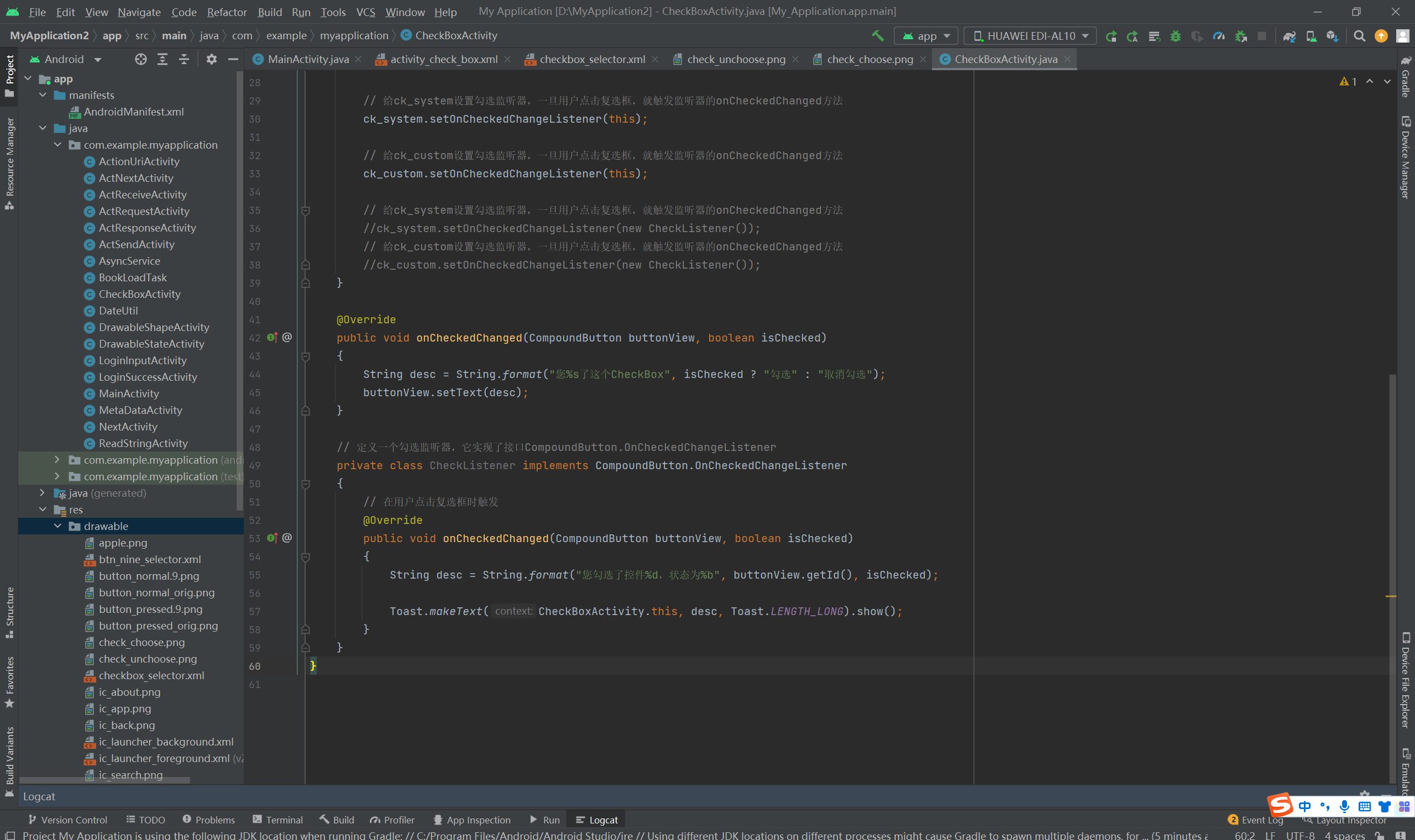Screen dimensions: 1415x840
Task: Click the Make Project hammer icon
Action: point(877,36)
